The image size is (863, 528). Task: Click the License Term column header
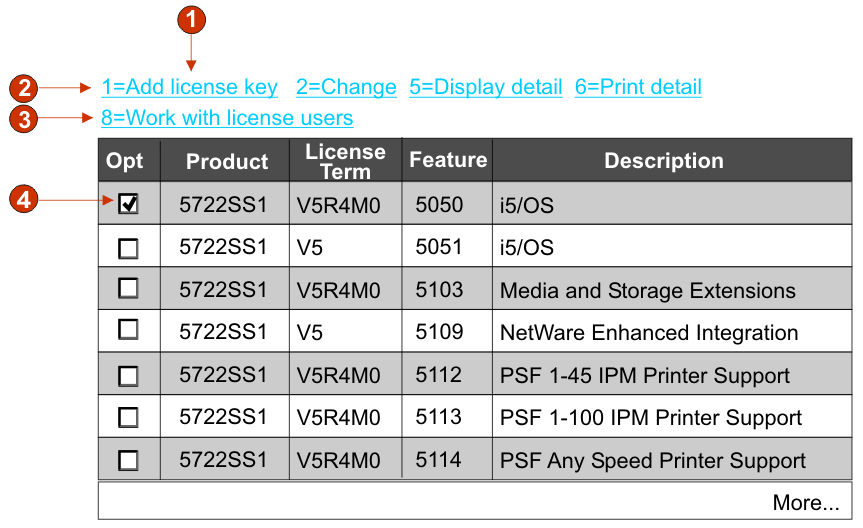[345, 161]
